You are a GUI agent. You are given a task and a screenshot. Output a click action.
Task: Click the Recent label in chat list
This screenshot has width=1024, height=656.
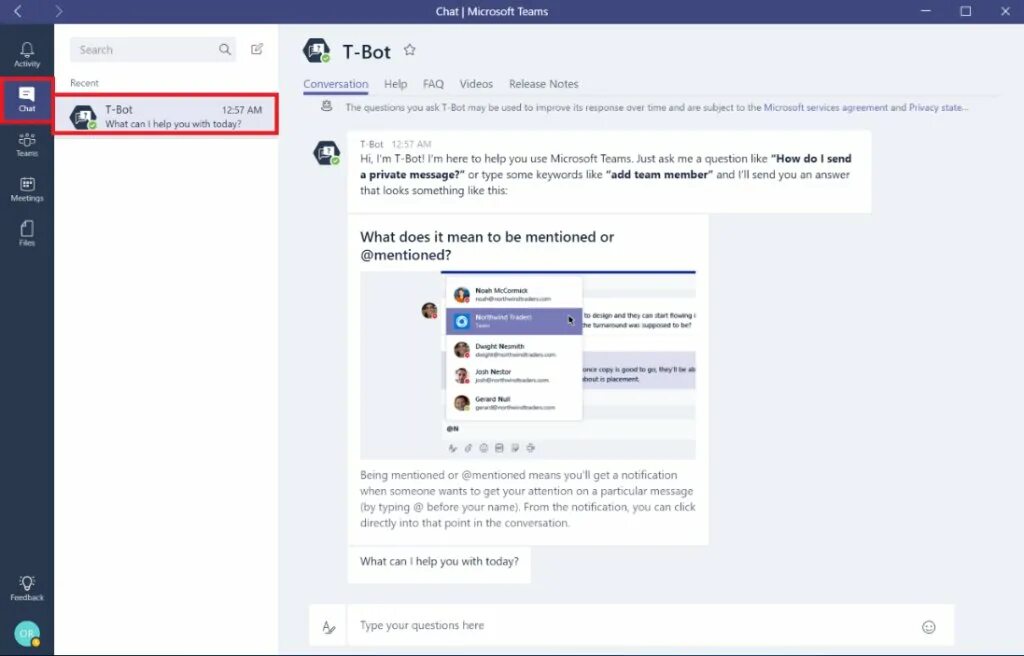pyautogui.click(x=84, y=83)
